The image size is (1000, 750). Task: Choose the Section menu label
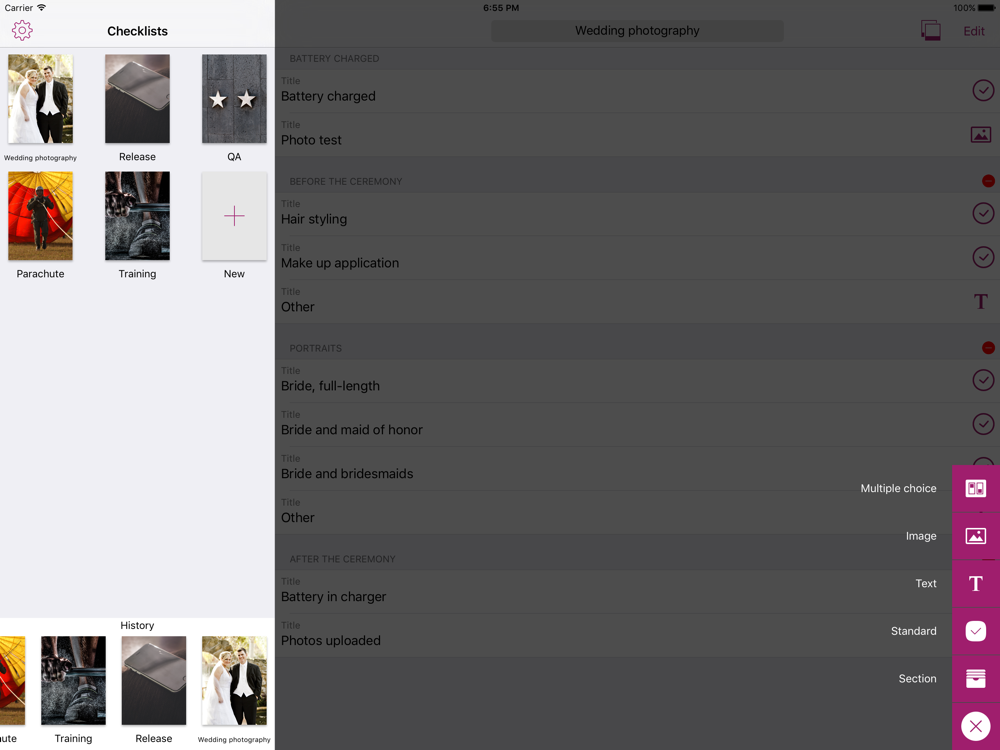click(917, 679)
